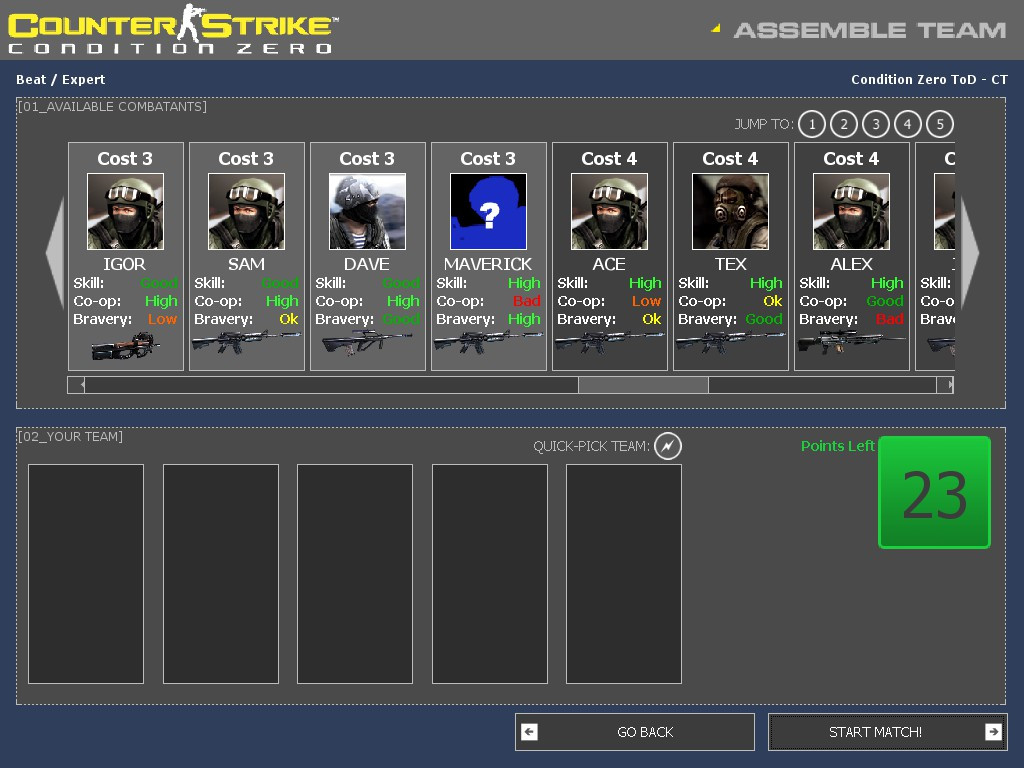Click the left scrollbar arrow

click(77, 384)
